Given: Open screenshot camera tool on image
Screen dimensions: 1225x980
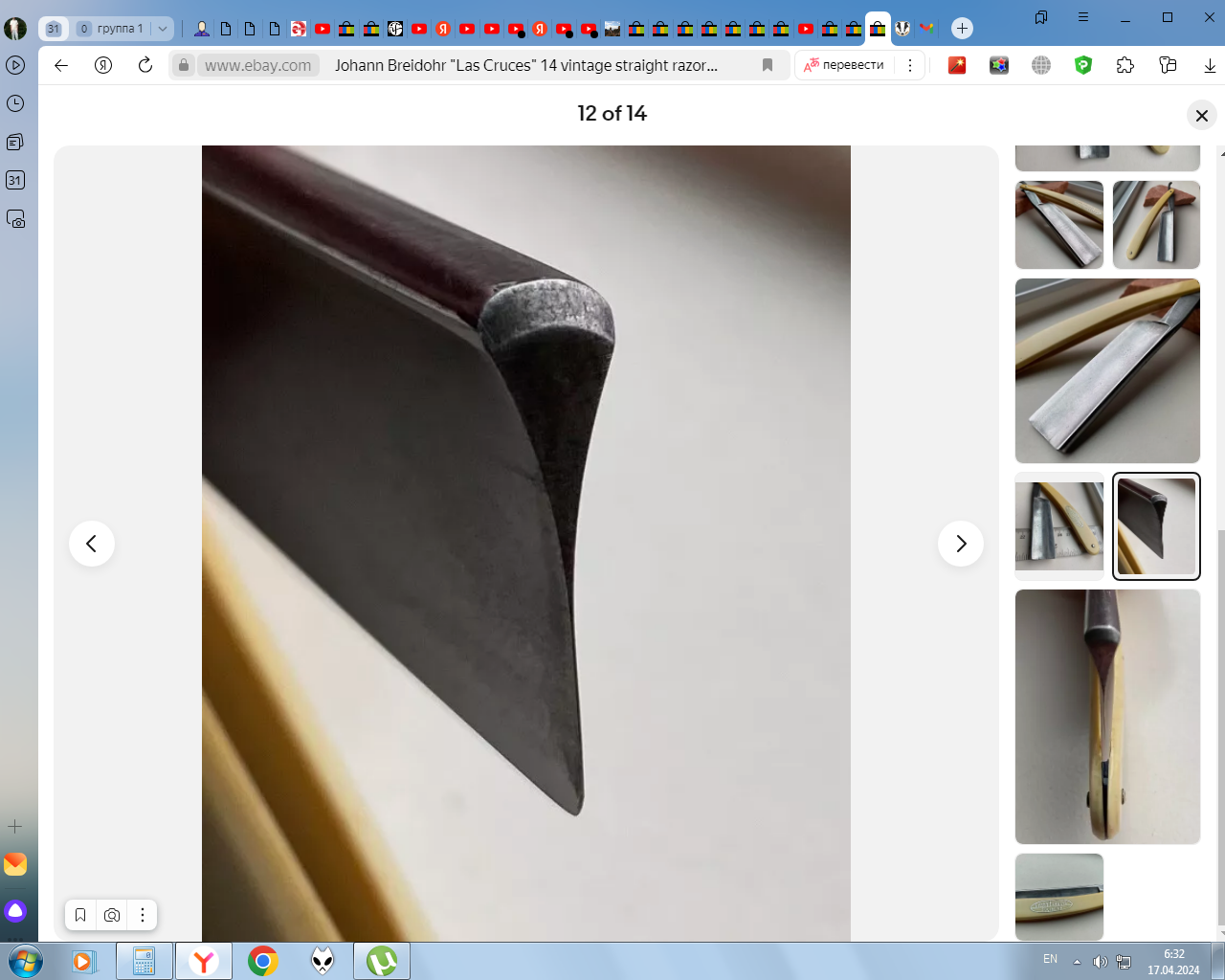Looking at the screenshot, I should click(x=112, y=915).
